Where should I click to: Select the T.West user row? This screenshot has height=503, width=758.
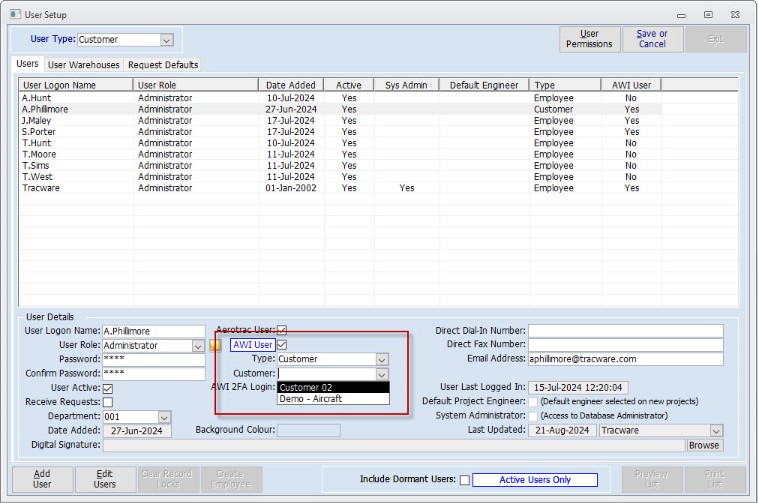coord(340,177)
